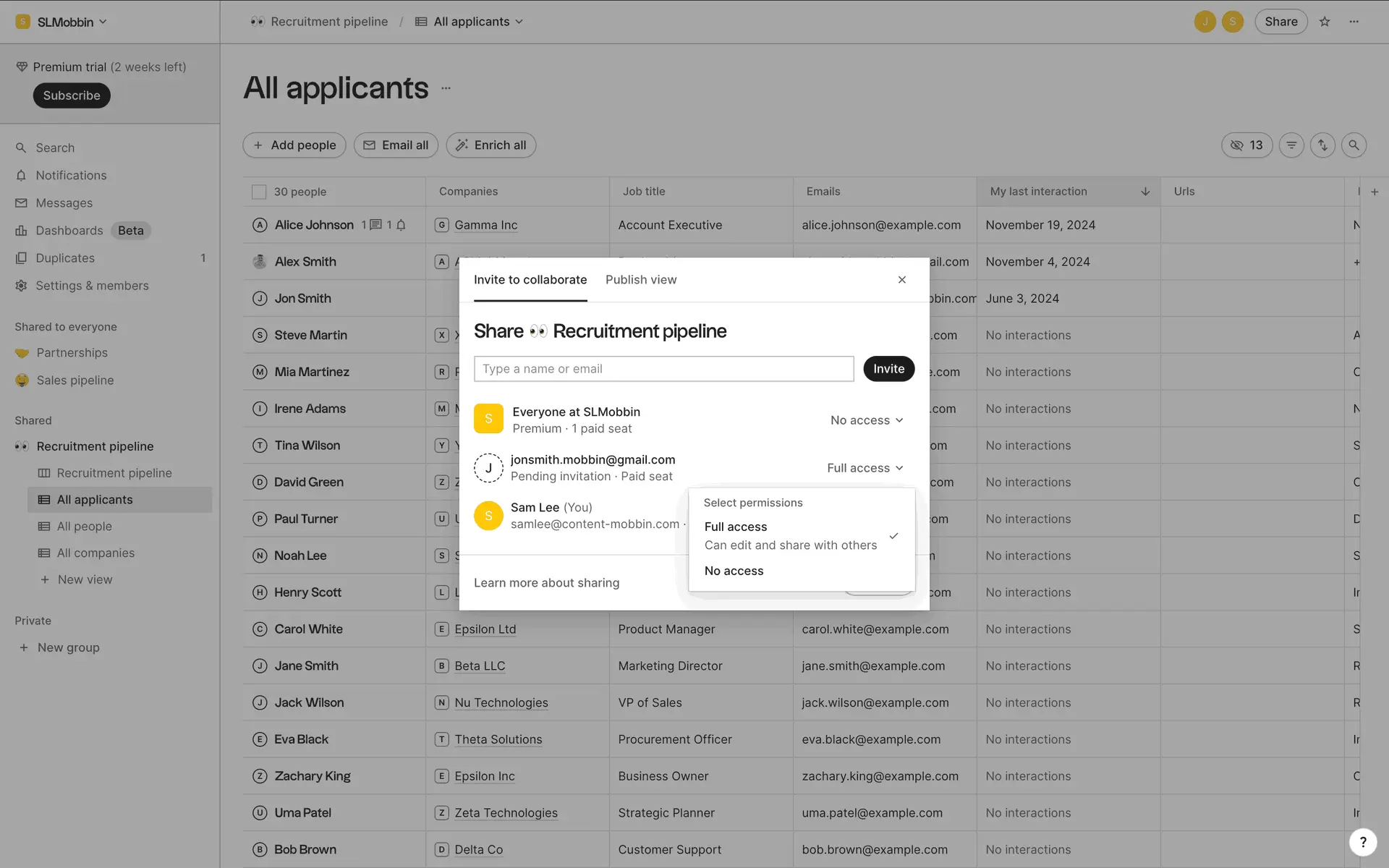Select the No access permission option
The width and height of the screenshot is (1389, 868).
click(x=734, y=571)
